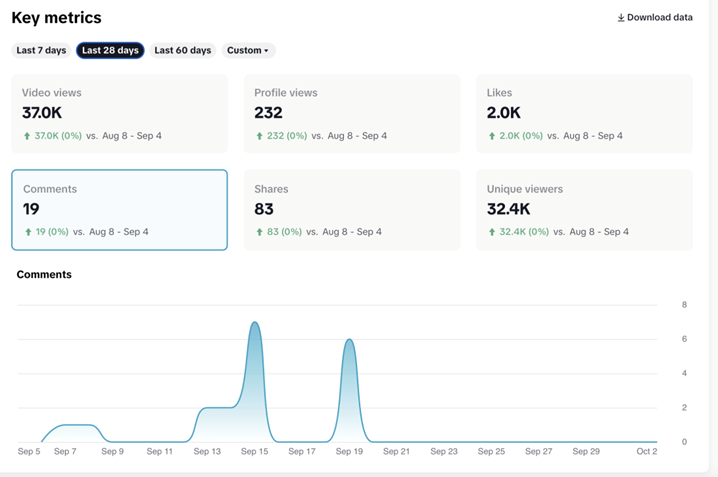
Task: Click the Sep 19 peak on the chart
Action: 349,340
